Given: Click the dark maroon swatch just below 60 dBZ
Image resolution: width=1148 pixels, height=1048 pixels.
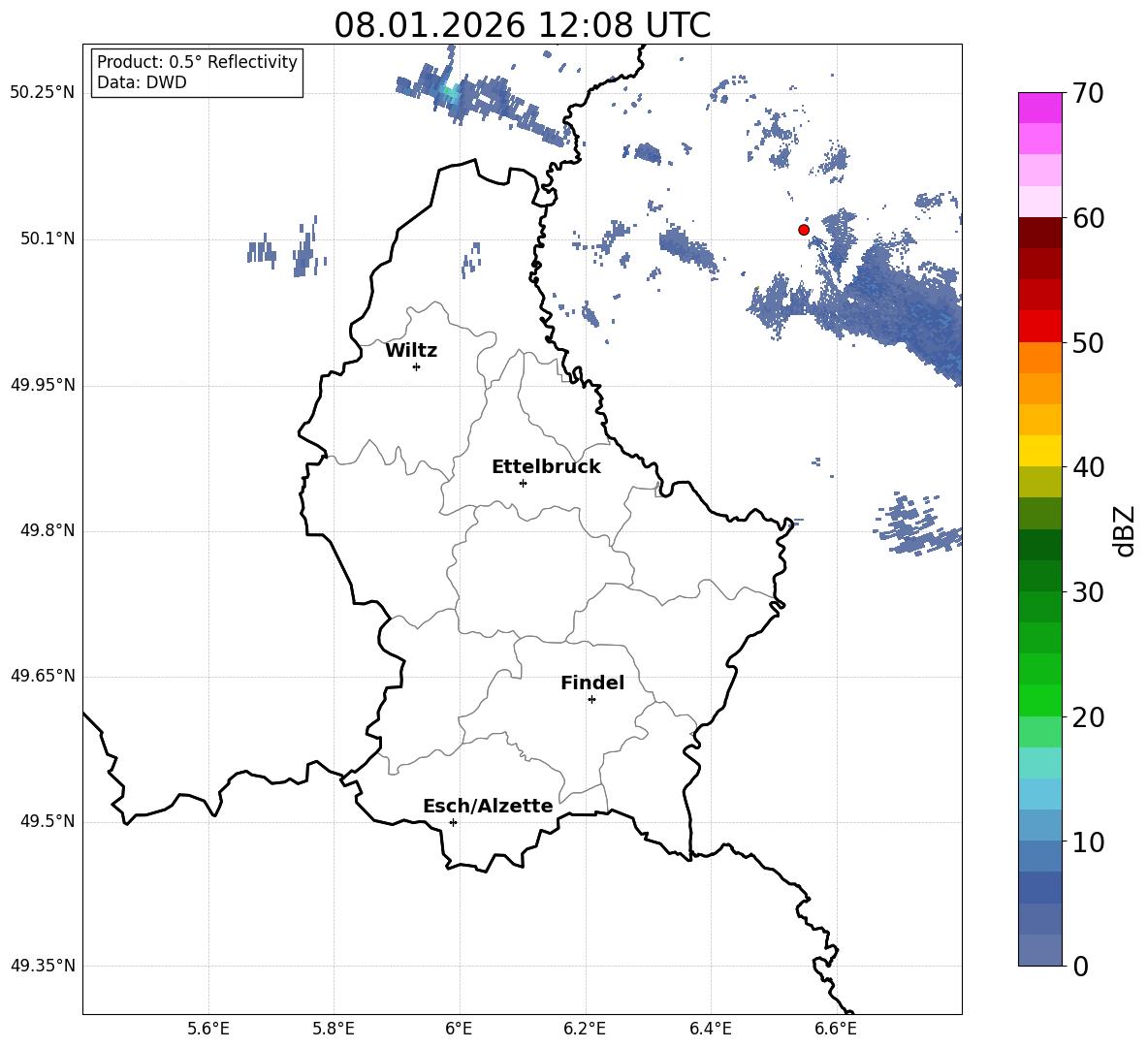Looking at the screenshot, I should pos(1040,233).
